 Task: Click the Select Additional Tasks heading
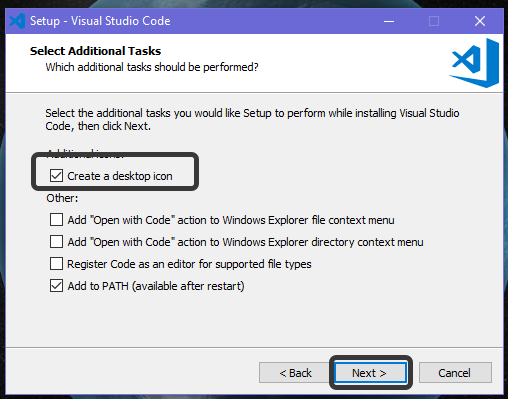point(95,51)
